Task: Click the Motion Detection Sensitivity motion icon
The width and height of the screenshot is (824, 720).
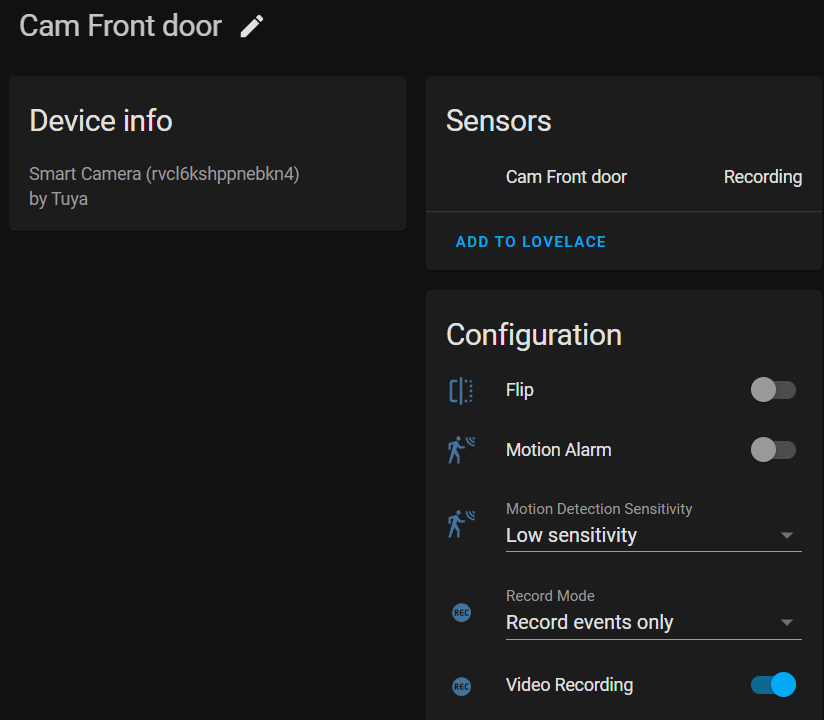Action: pyautogui.click(x=461, y=522)
